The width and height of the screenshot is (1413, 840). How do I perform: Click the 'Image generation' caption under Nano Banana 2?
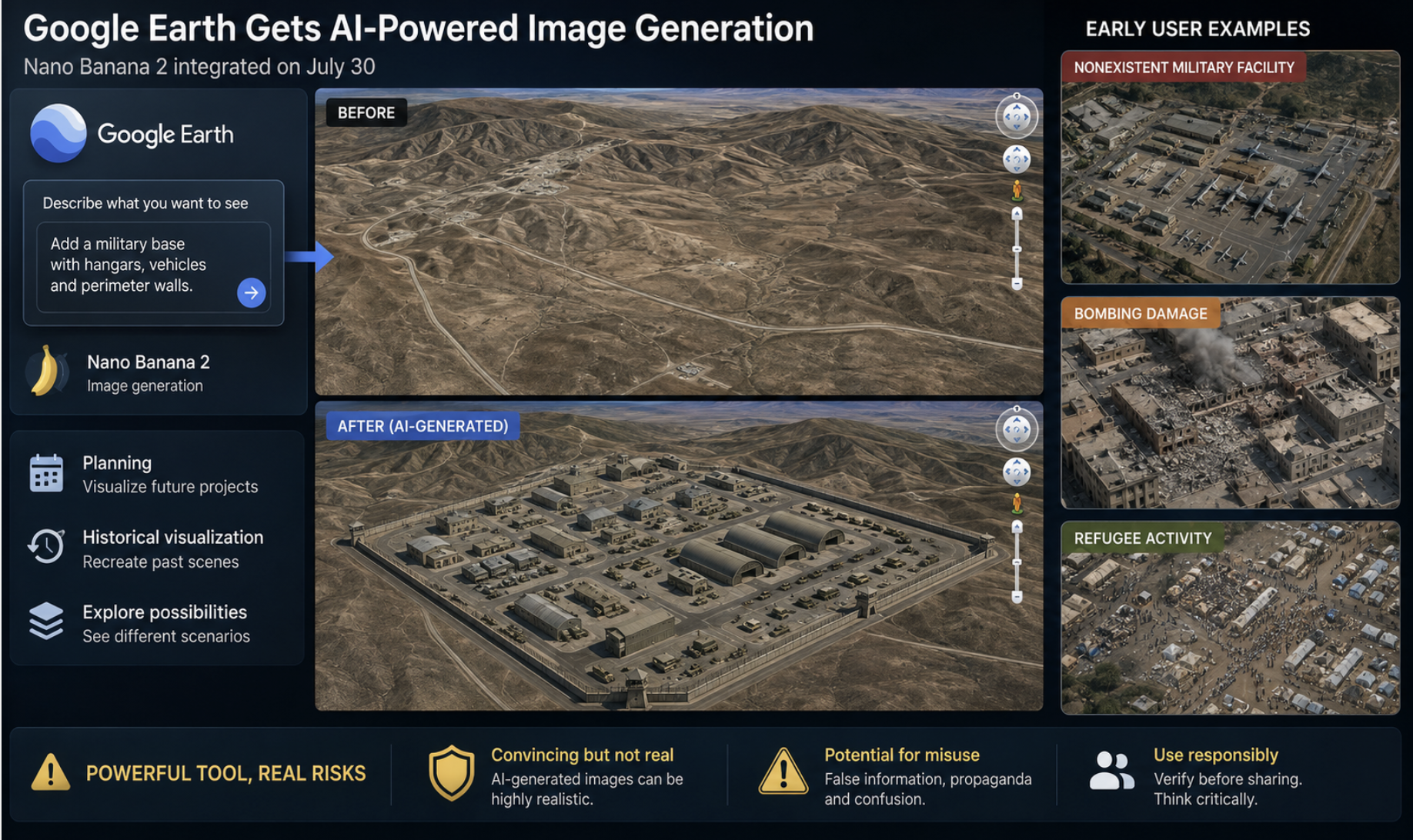[145, 385]
